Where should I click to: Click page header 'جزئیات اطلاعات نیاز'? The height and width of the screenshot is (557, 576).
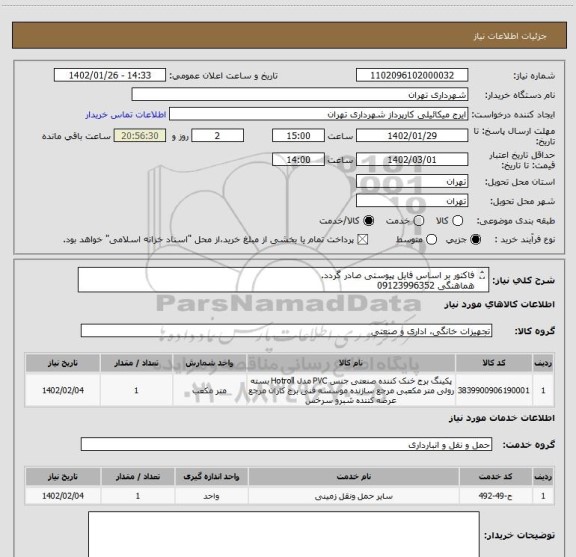coord(510,36)
